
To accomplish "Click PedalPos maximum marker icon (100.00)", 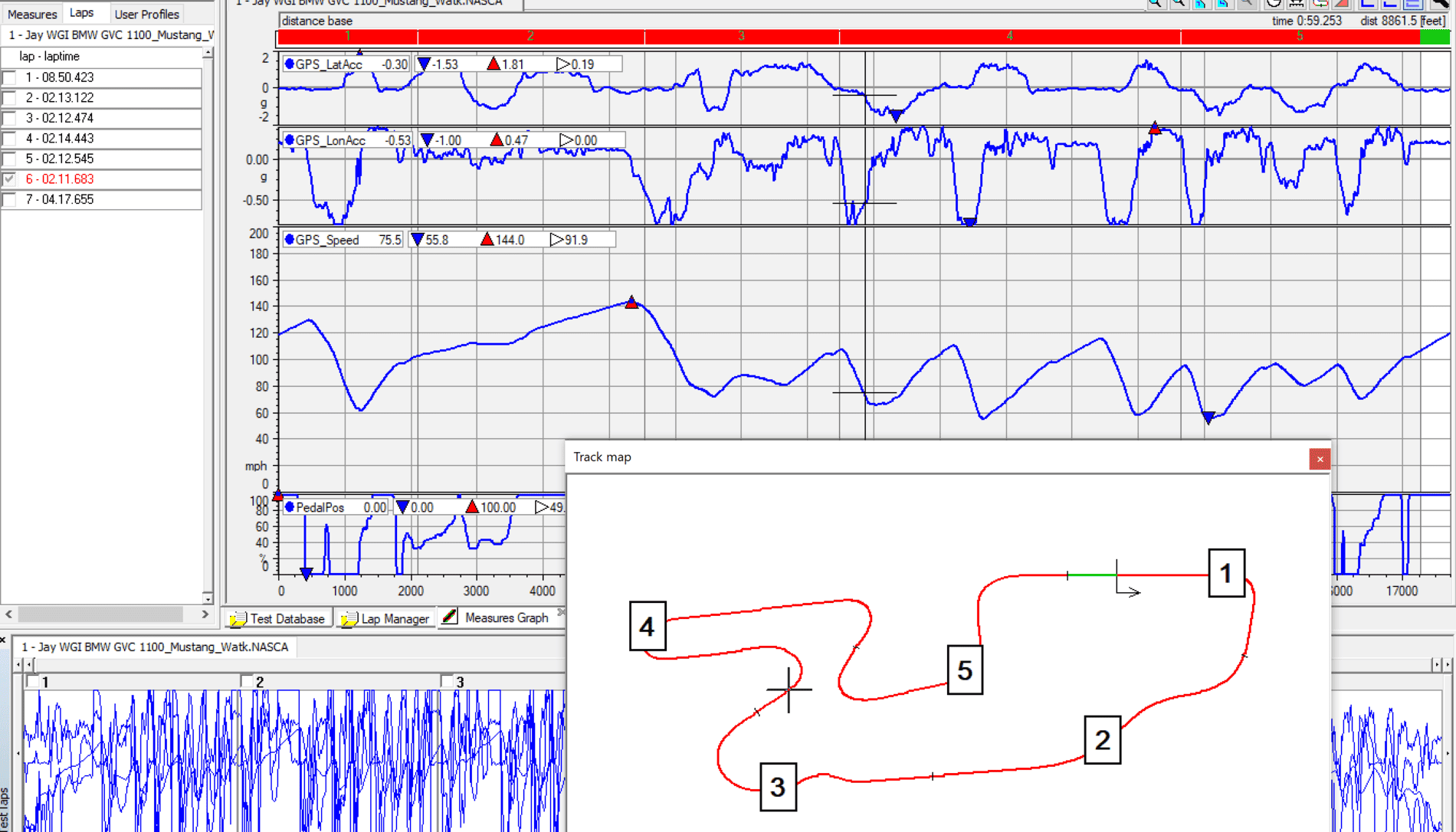I will coord(472,507).
